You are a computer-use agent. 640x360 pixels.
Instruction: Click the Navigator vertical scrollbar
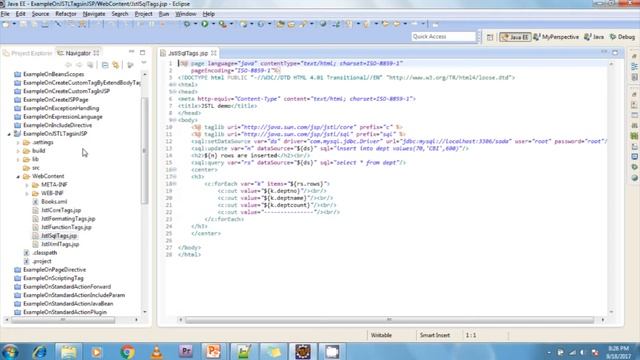point(145,150)
